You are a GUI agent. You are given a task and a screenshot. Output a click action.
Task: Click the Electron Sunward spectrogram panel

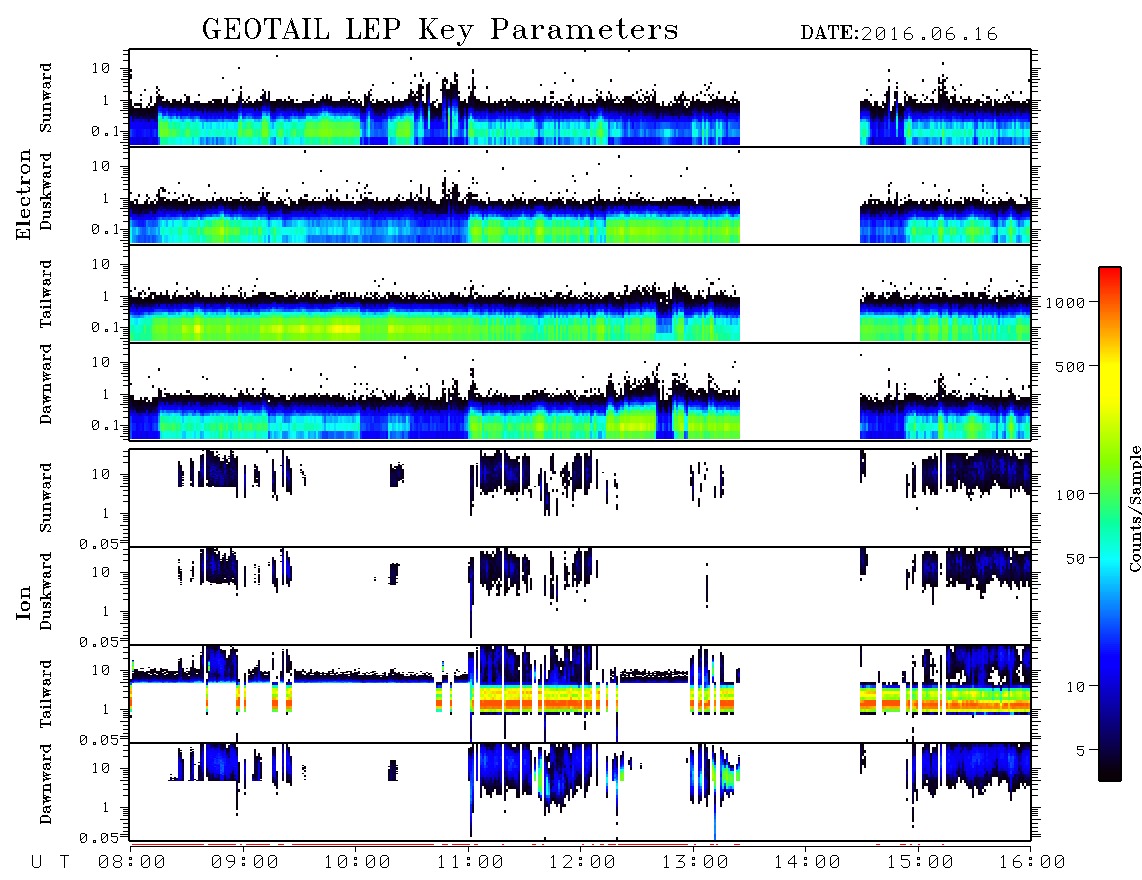click(580, 98)
